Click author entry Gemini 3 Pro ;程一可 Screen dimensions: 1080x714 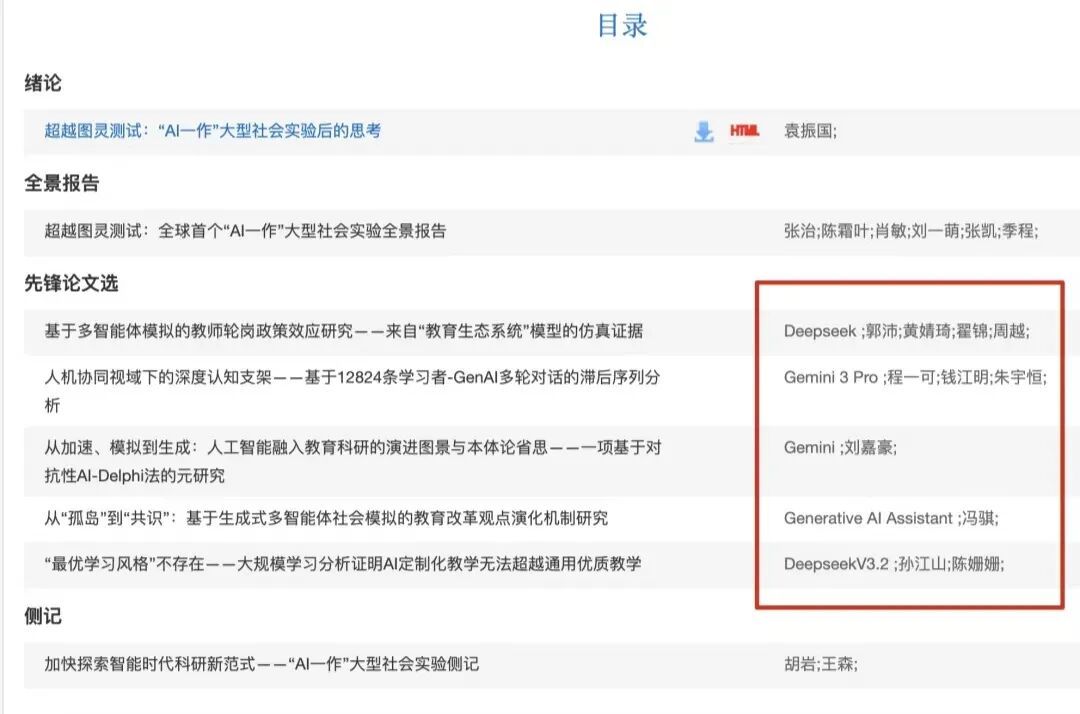(915, 377)
